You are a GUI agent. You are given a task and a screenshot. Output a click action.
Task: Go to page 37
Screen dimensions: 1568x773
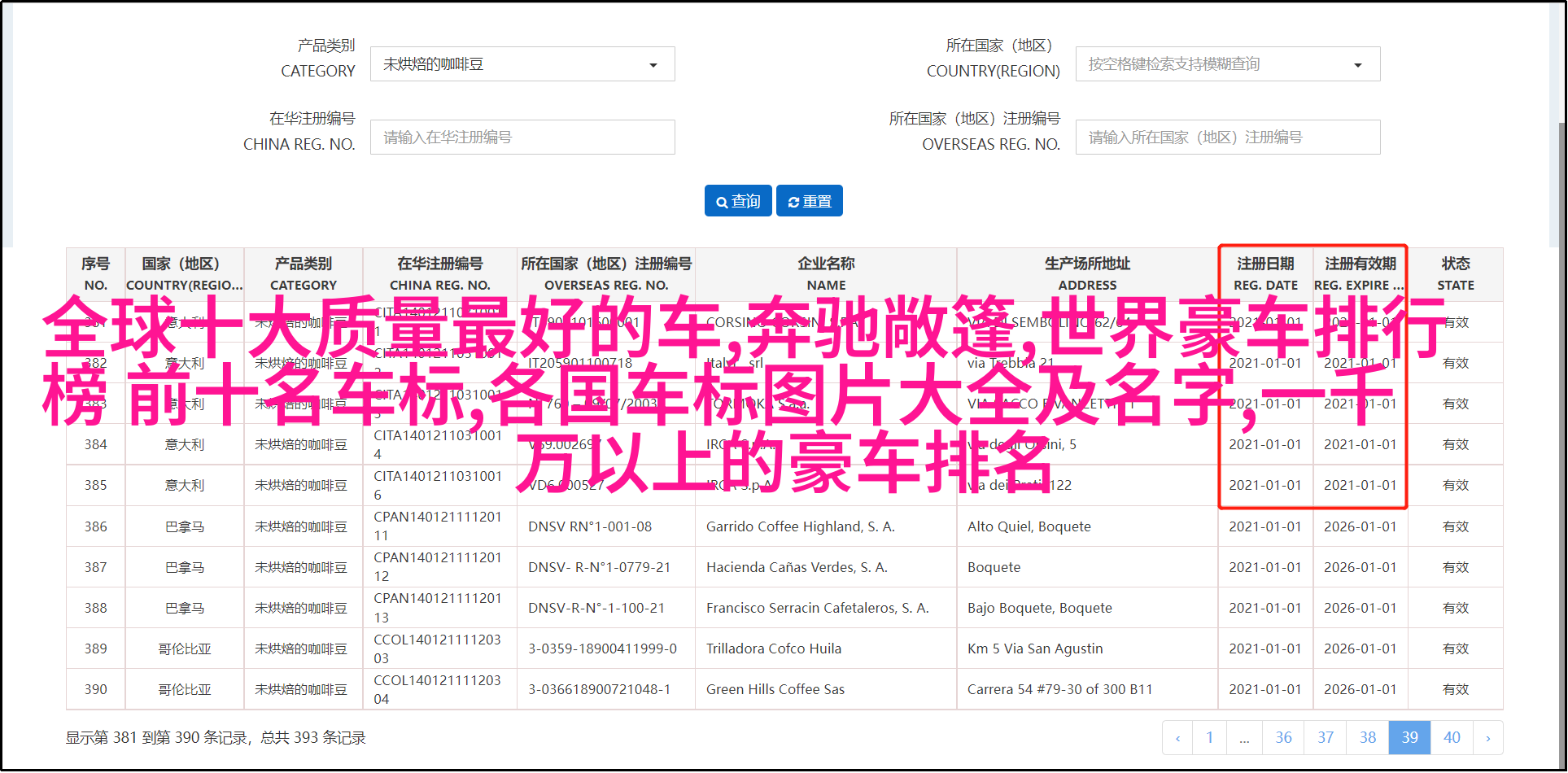1326,738
